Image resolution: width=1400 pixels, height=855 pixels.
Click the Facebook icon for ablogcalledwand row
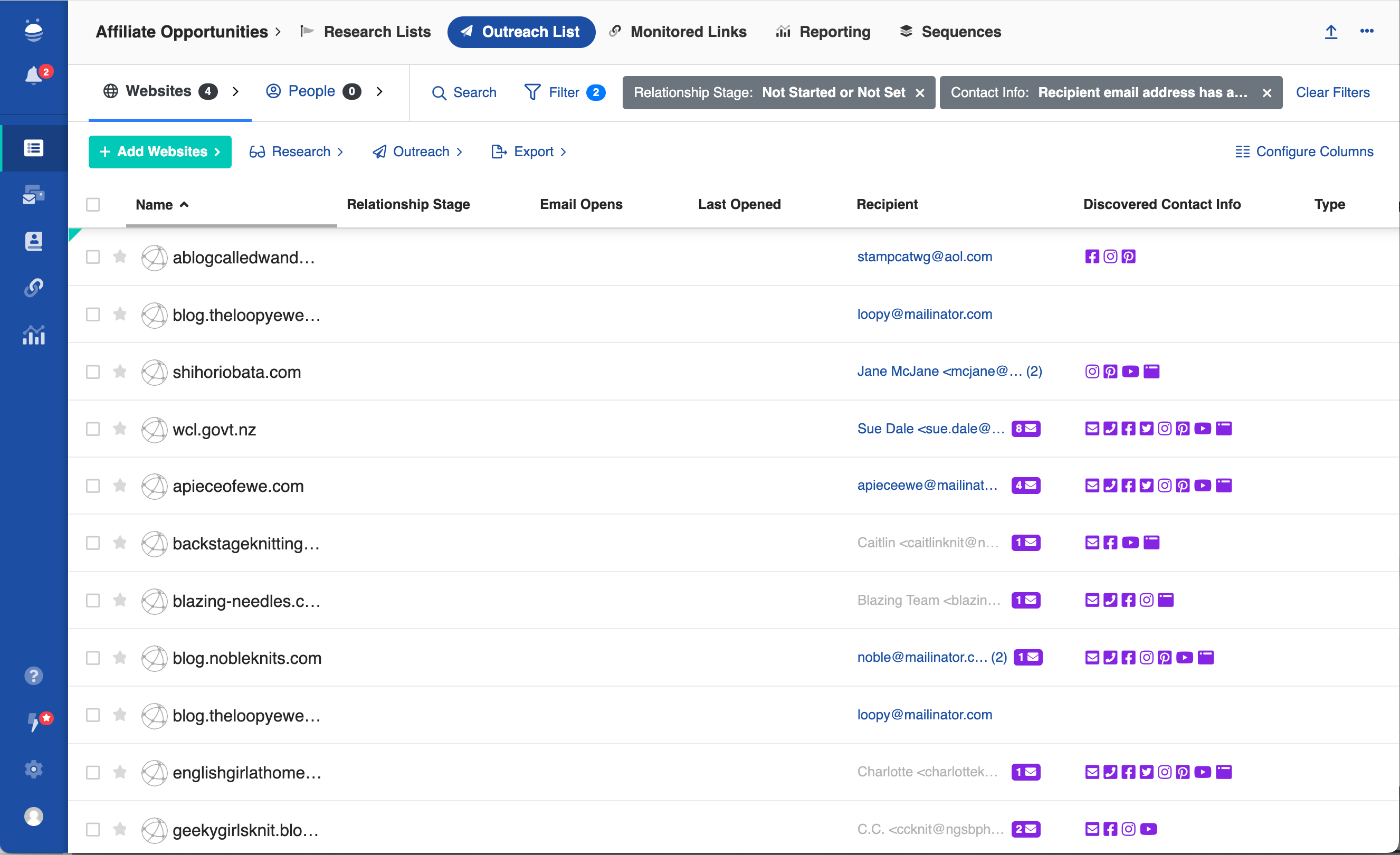pyautogui.click(x=1091, y=257)
